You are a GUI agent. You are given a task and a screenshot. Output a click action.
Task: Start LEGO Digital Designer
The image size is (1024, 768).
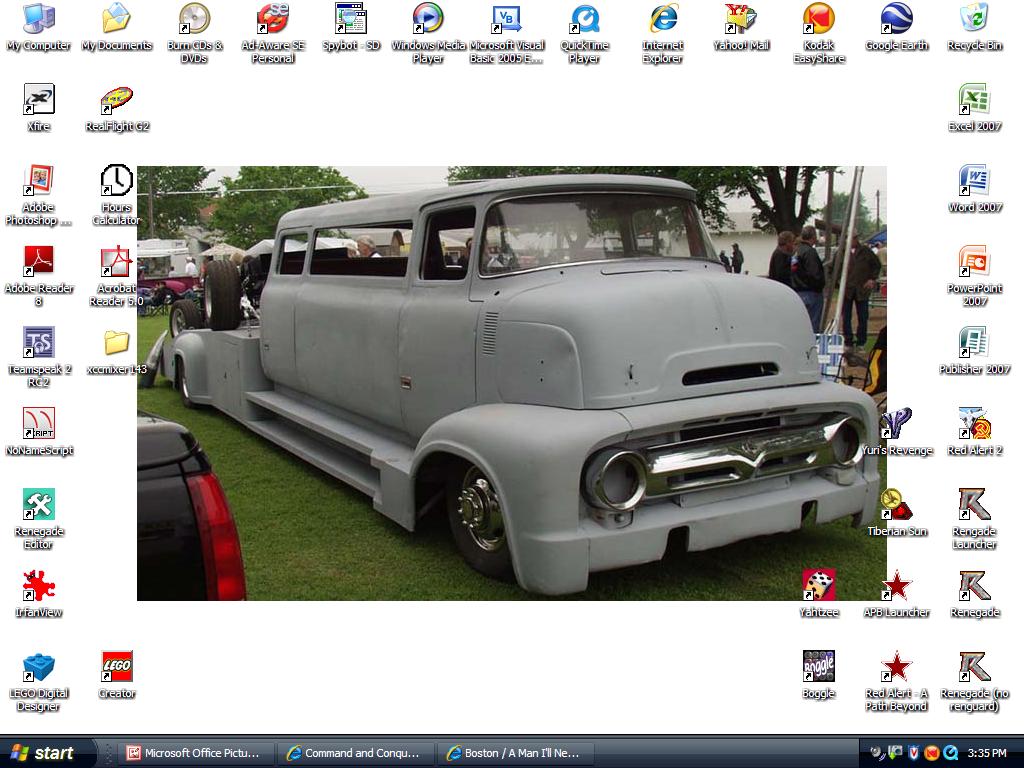[38, 667]
